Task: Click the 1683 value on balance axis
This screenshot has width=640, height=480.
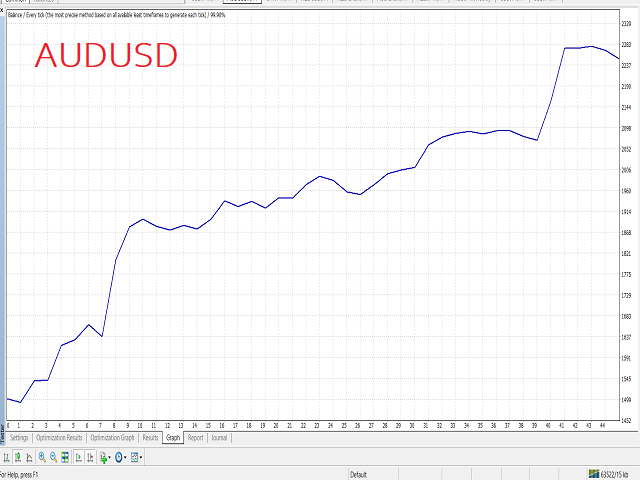Action: point(626,316)
